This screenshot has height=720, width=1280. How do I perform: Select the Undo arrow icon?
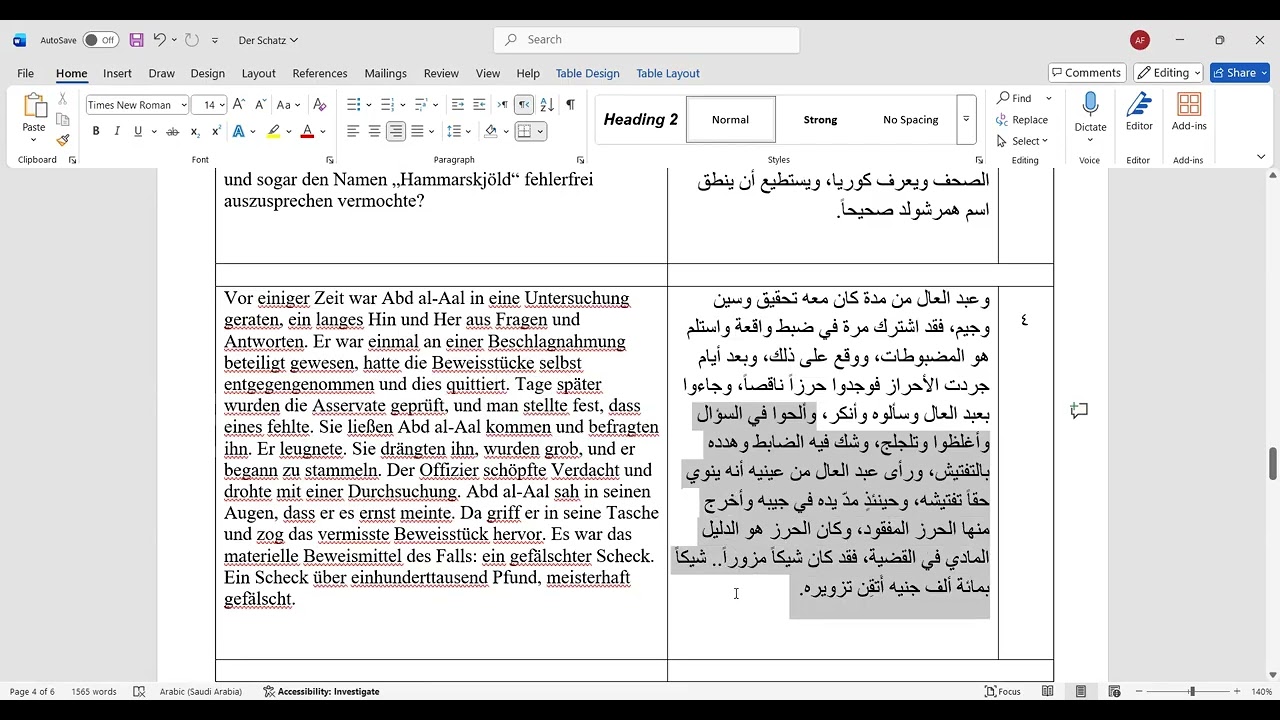click(x=159, y=40)
